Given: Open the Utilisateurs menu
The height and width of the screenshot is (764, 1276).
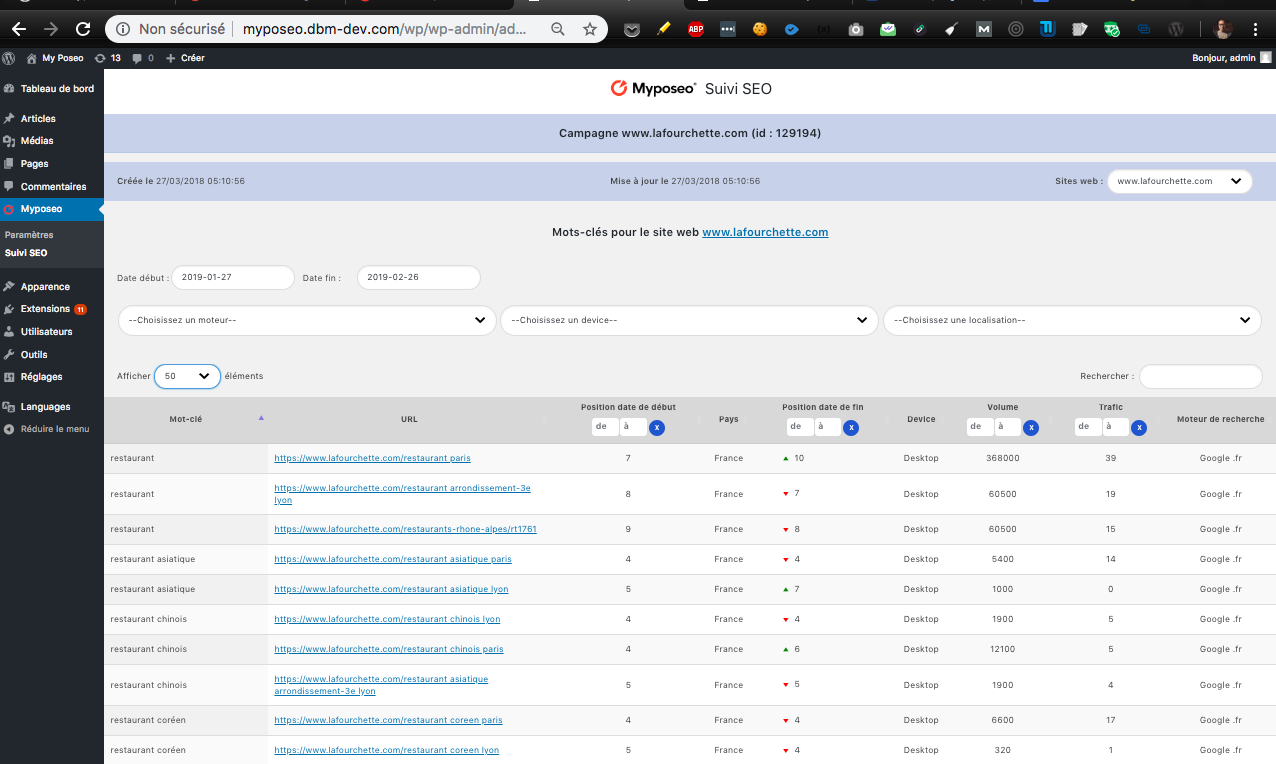Looking at the screenshot, I should (51, 331).
